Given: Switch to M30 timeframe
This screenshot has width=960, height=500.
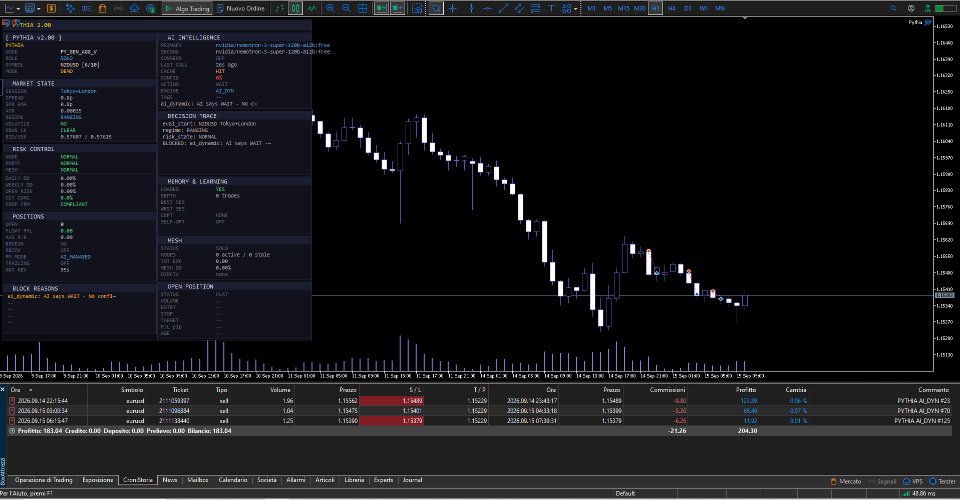Looking at the screenshot, I should [640, 9].
